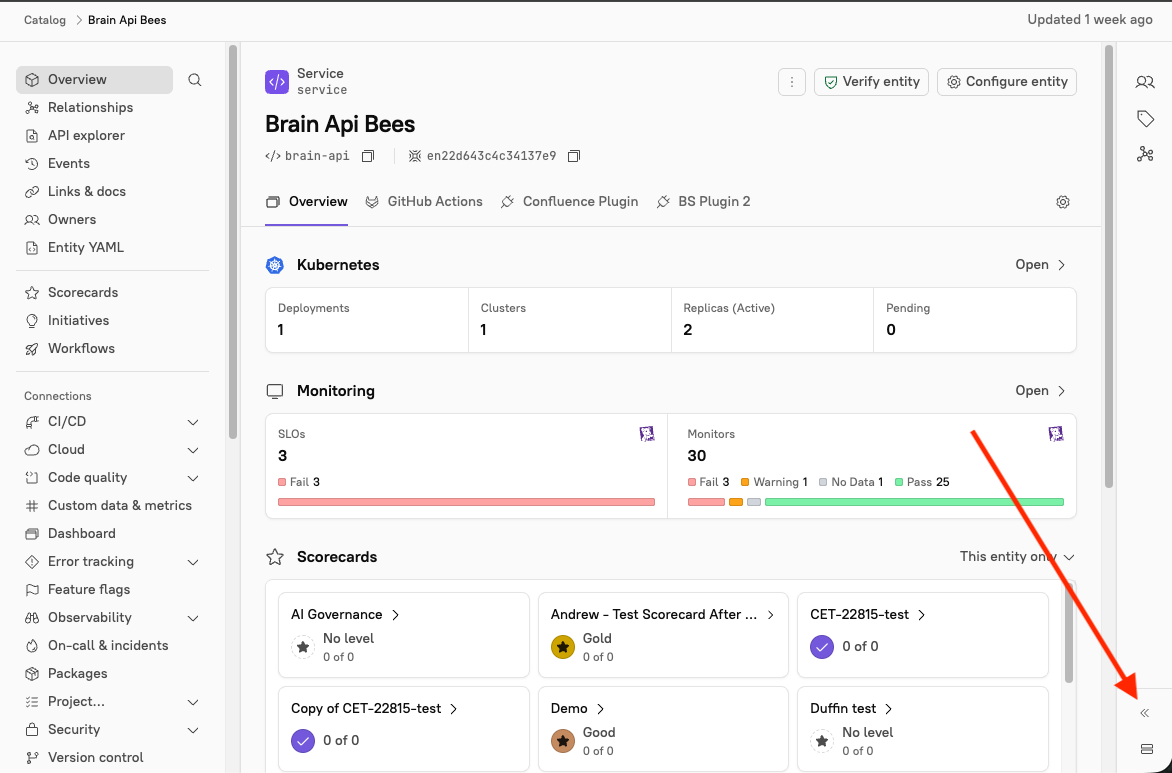
Task: Click the stacked panels icon in right rail
Action: point(1147,749)
